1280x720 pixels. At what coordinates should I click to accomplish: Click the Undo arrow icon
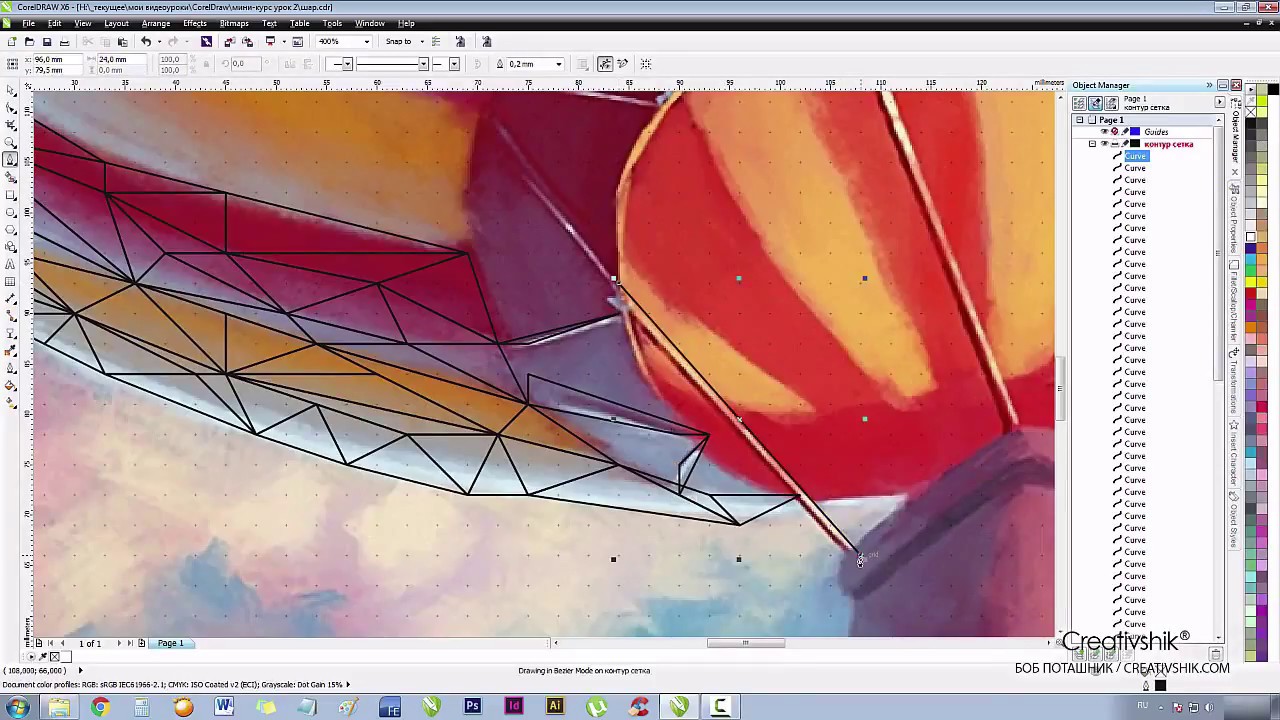[146, 42]
